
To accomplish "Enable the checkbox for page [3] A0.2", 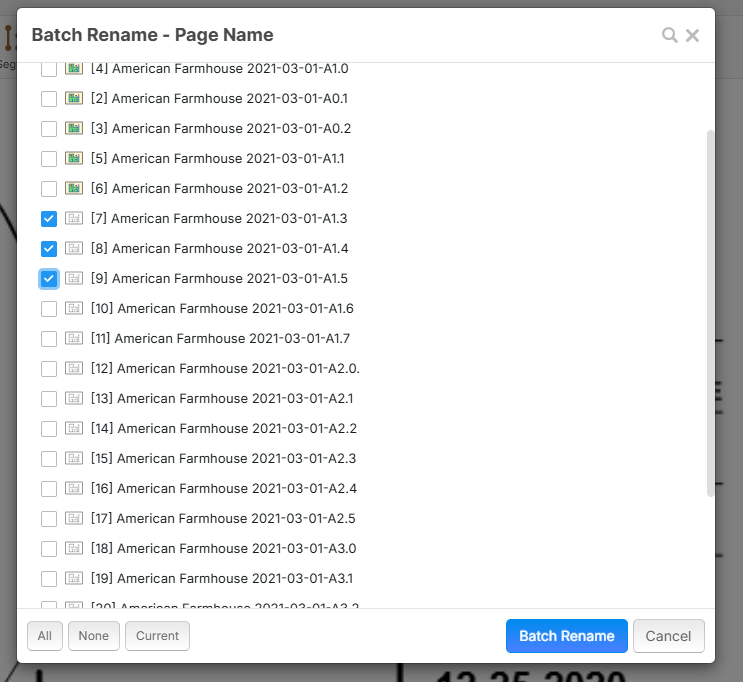I will click(x=48, y=128).
